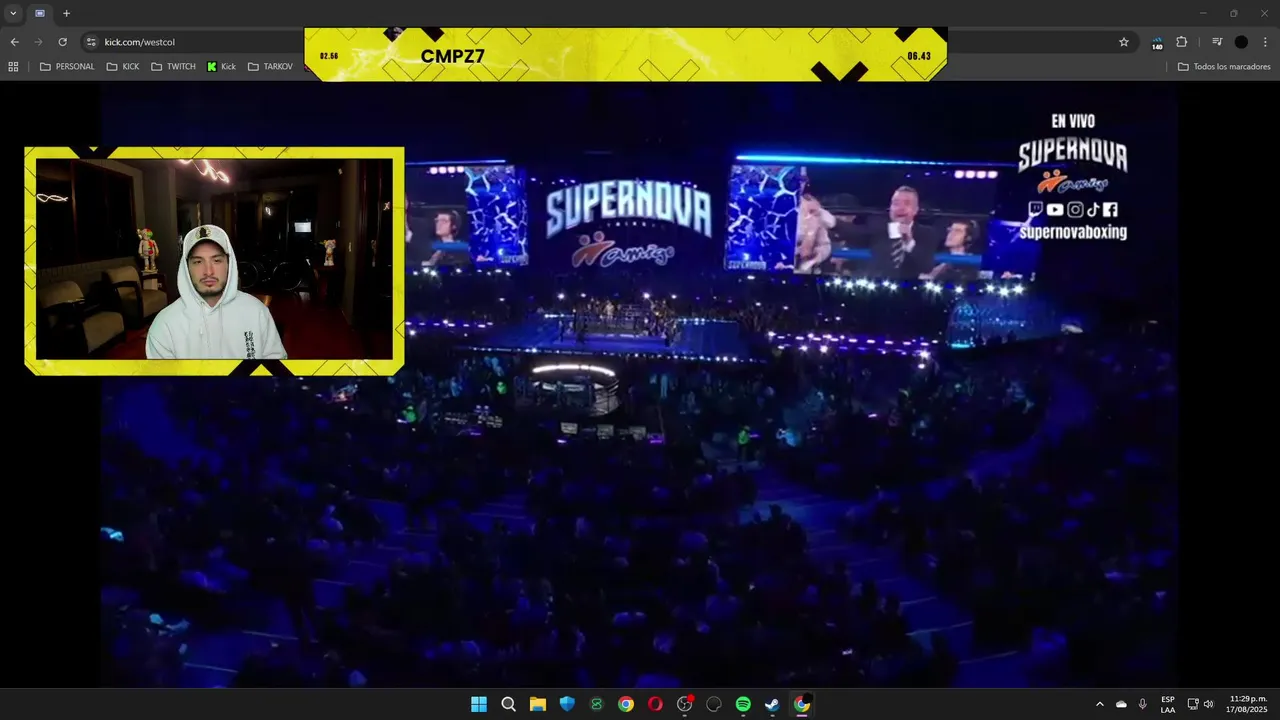Launch Opera from the taskbar
Screen dimensions: 1280x720
pos(655,704)
